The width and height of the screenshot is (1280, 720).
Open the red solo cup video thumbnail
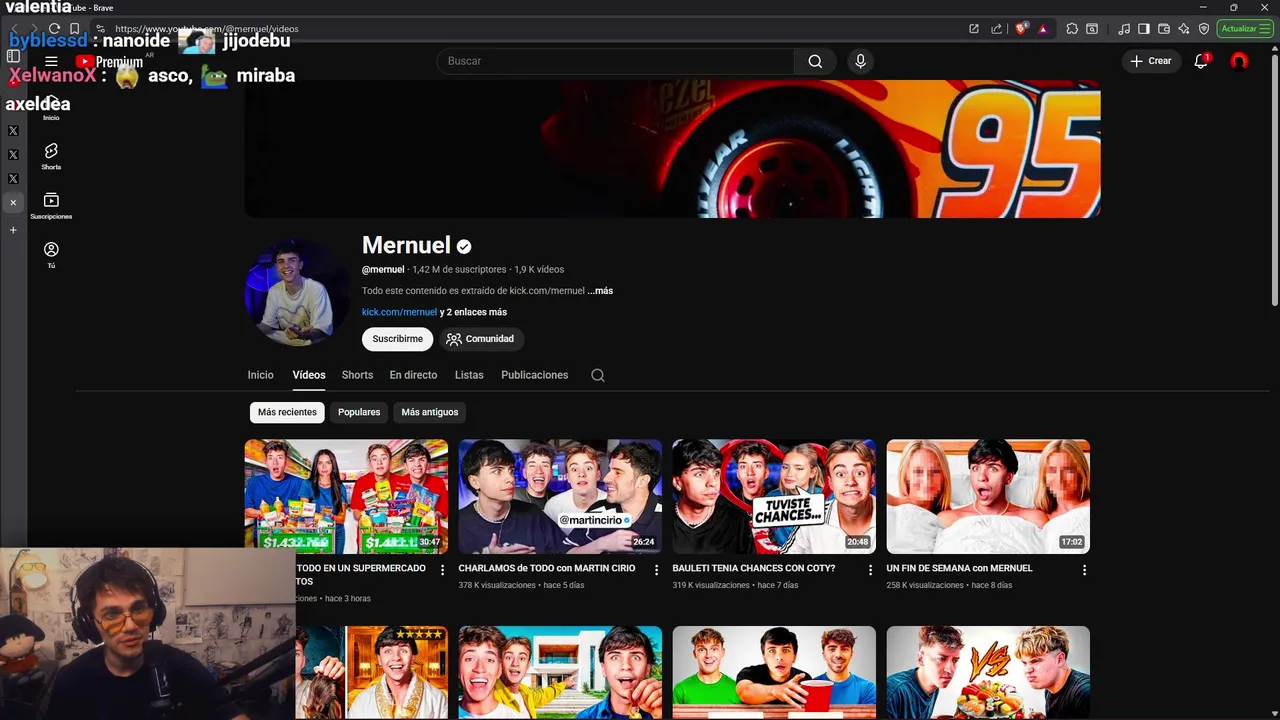[774, 673]
